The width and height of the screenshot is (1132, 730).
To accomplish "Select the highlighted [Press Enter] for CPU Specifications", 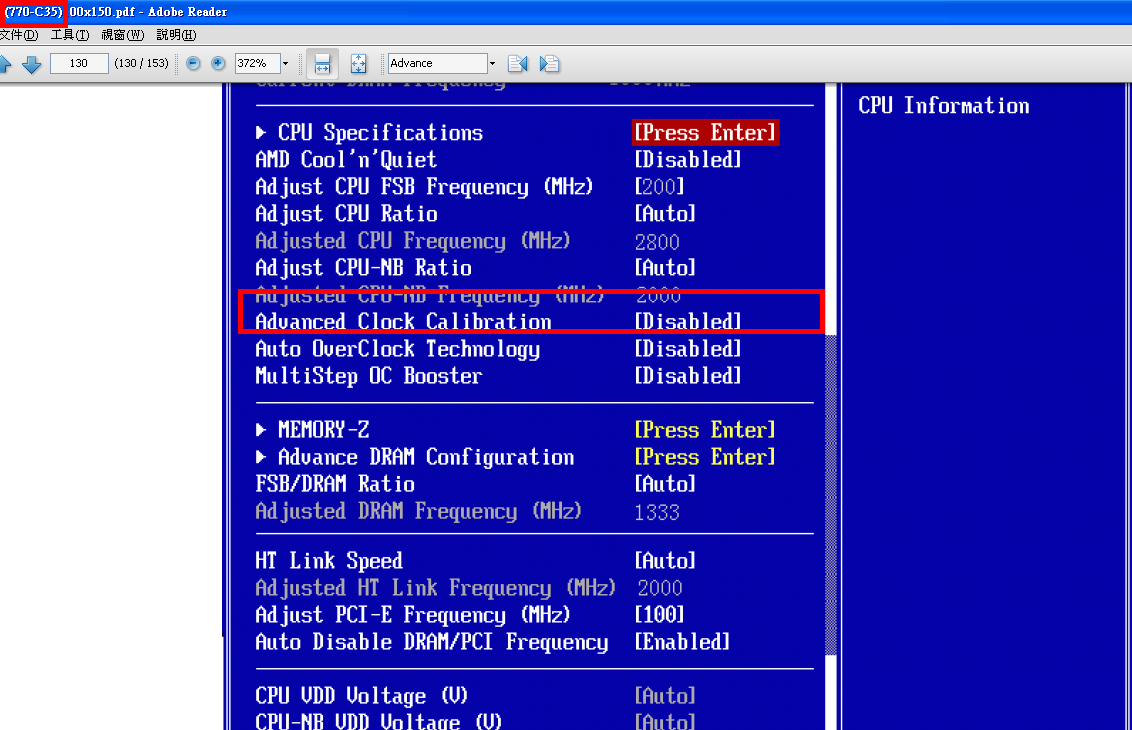I will [x=705, y=133].
